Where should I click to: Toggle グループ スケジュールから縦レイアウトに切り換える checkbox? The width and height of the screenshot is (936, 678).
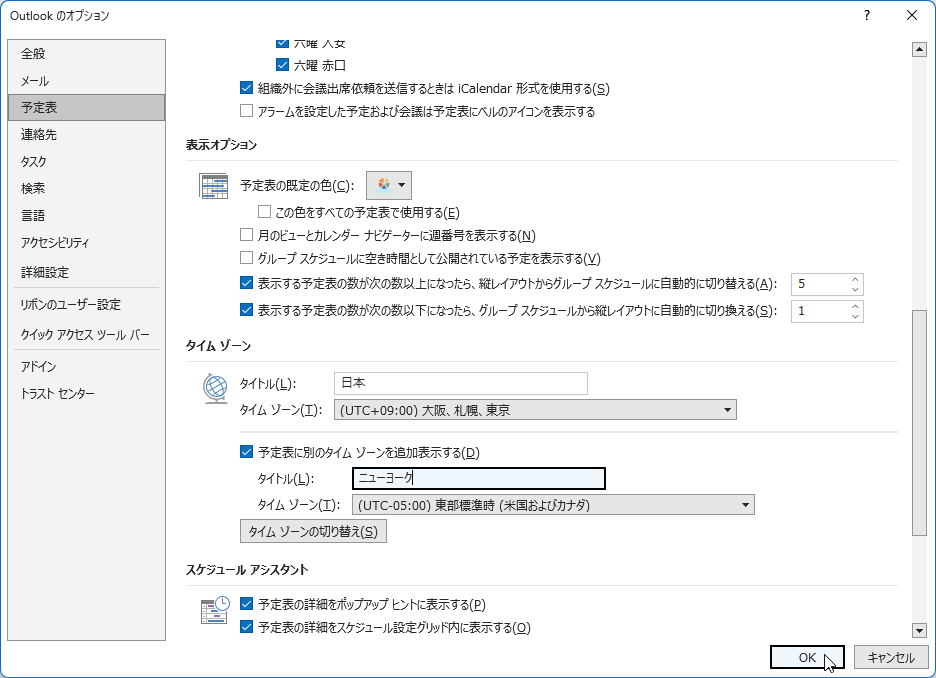click(246, 310)
